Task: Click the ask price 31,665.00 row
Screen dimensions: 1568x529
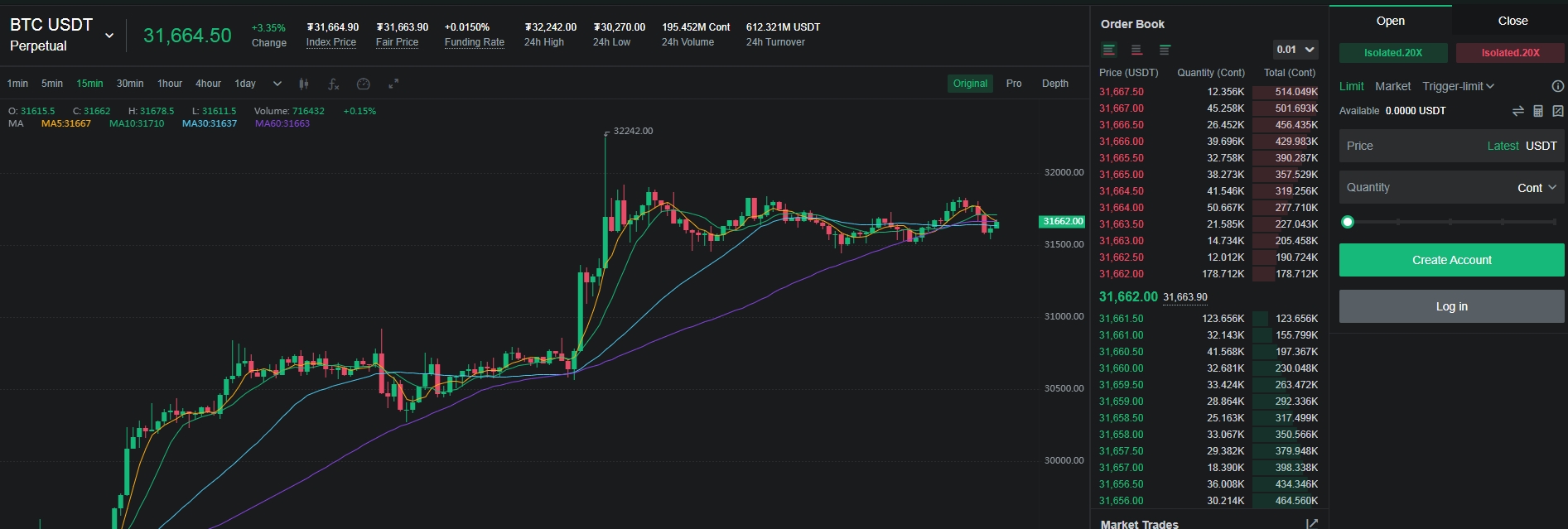Action: (x=1208, y=175)
